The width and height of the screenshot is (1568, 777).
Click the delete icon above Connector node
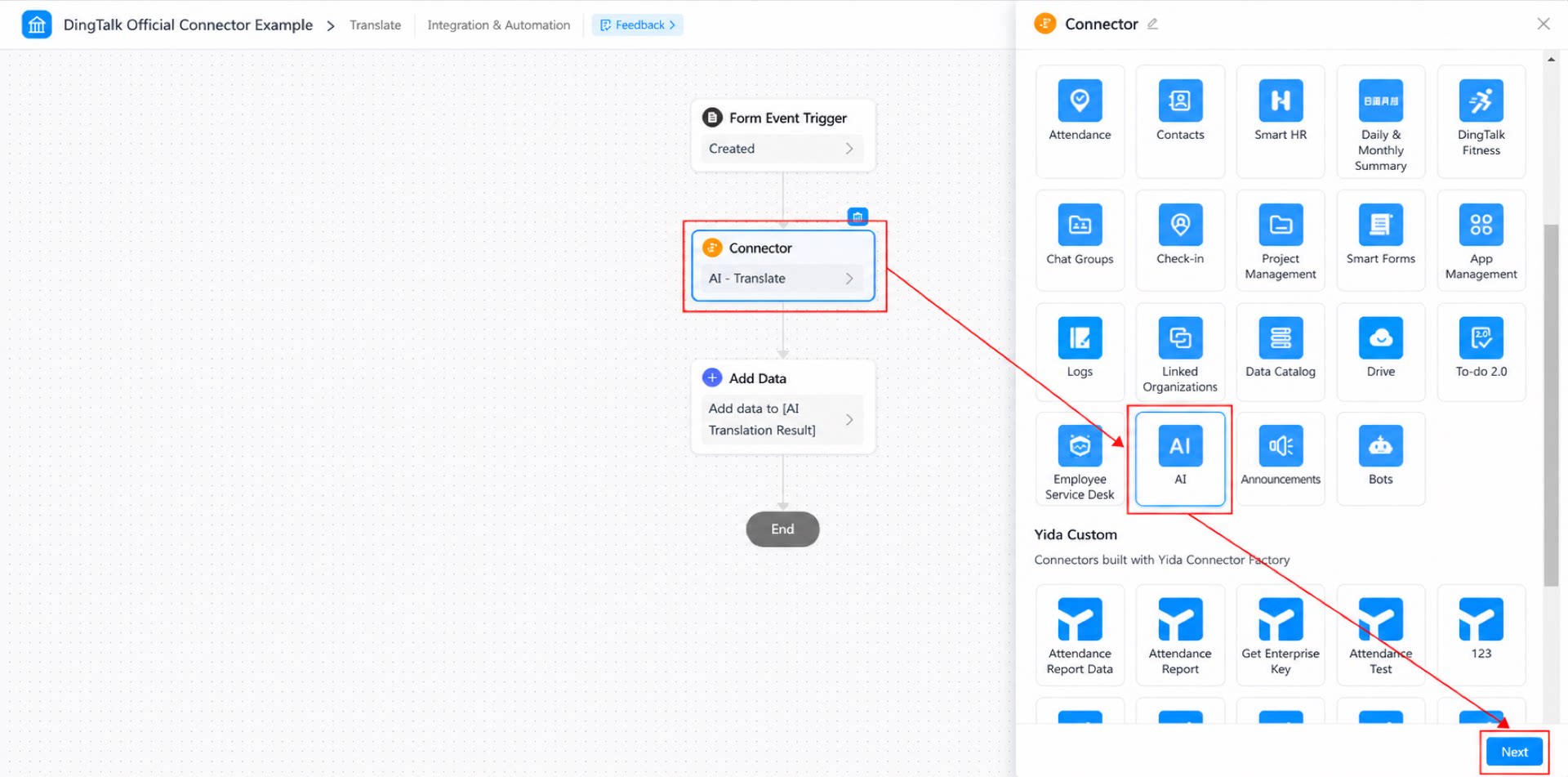click(x=857, y=217)
